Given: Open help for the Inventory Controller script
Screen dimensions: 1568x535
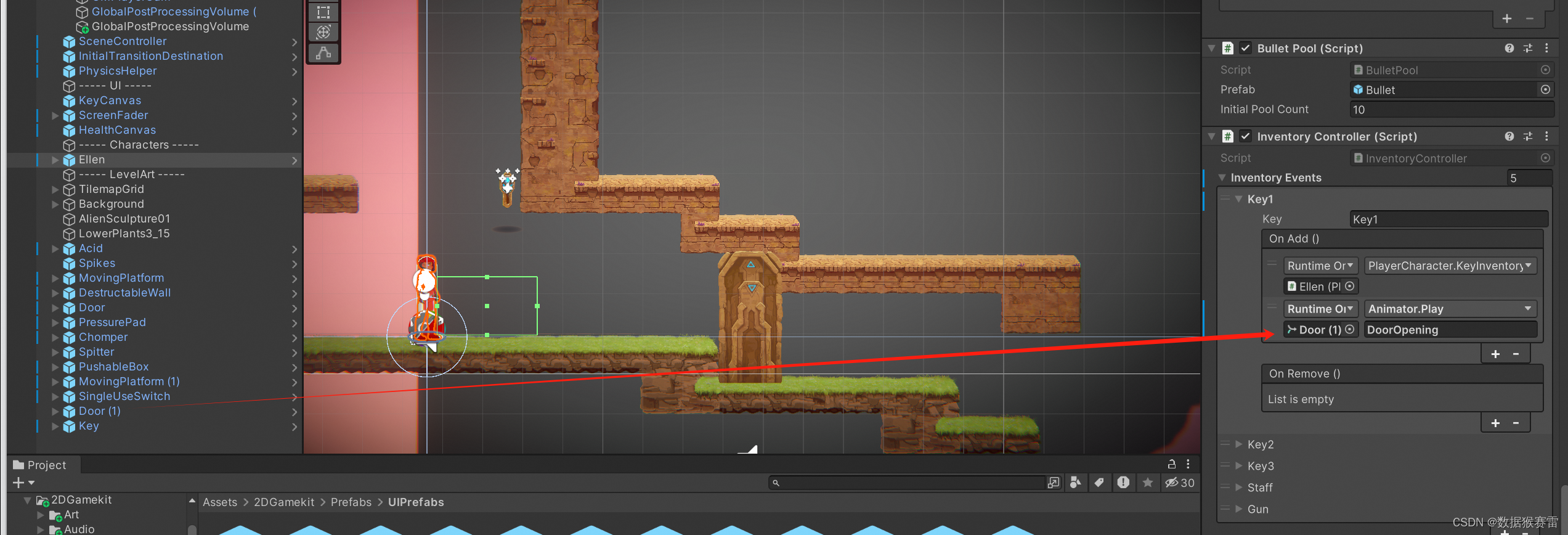Looking at the screenshot, I should tap(1509, 136).
